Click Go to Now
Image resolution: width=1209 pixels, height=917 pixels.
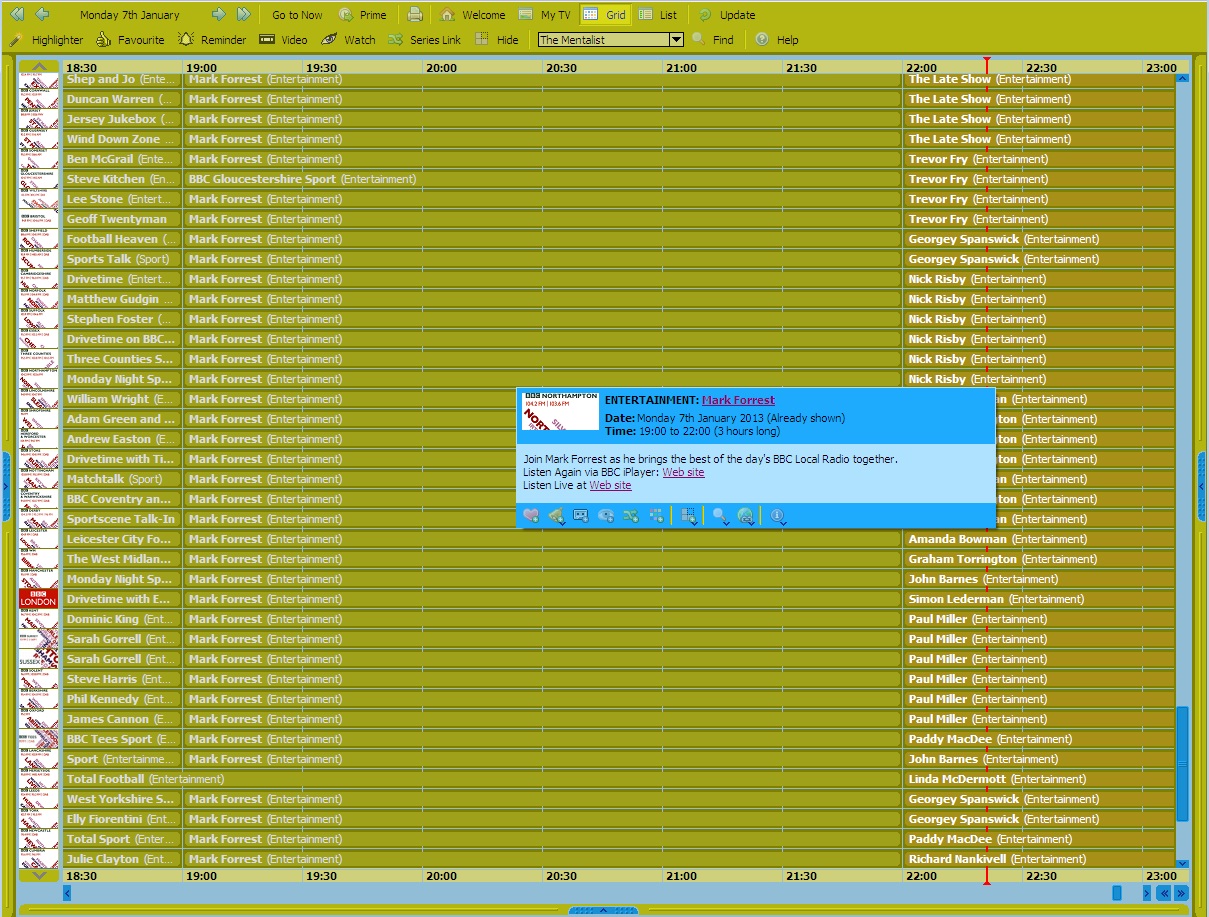pos(297,15)
